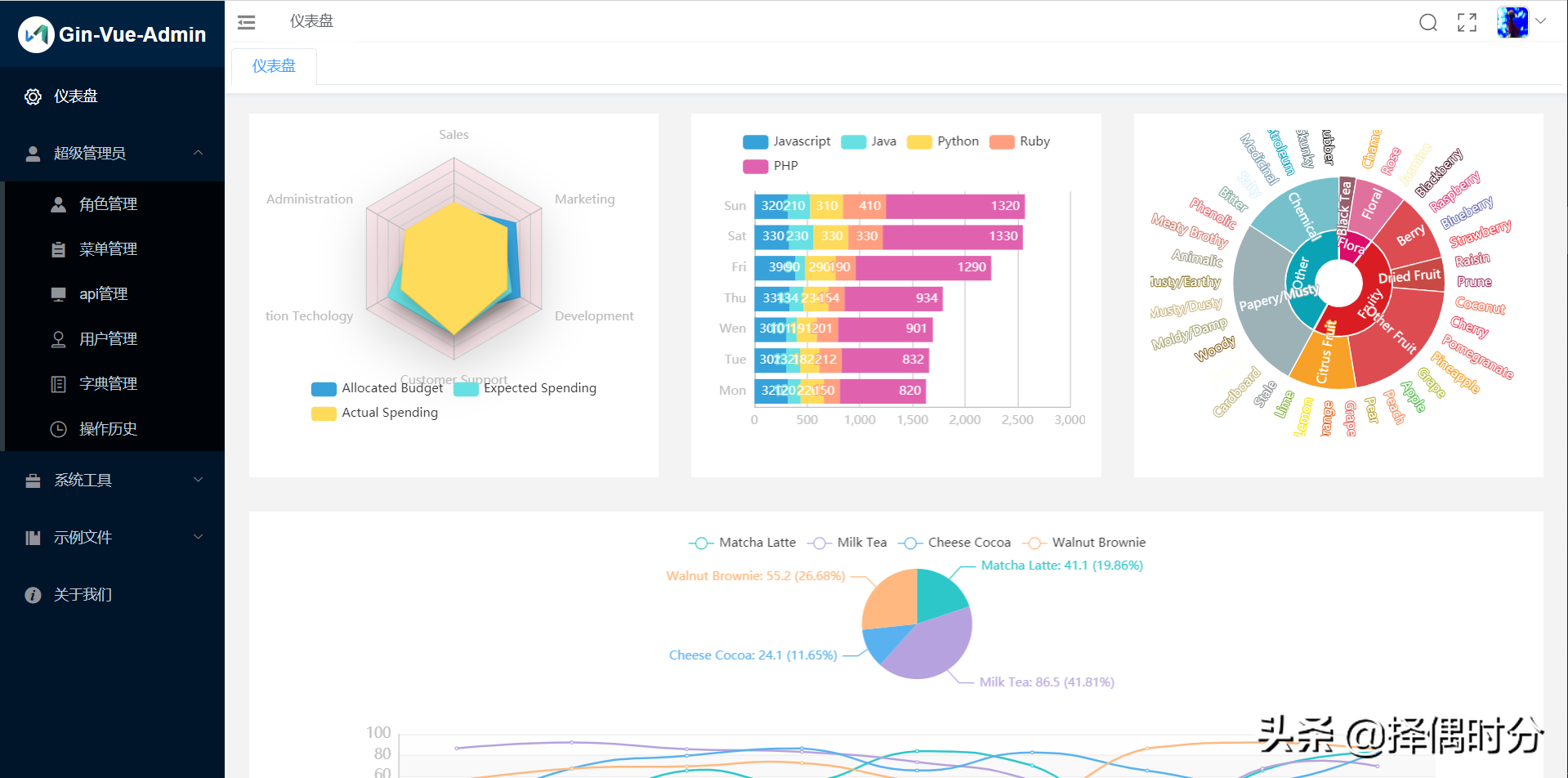This screenshot has height=778, width=1568.
Task: Click the user avatar image
Action: click(1512, 22)
